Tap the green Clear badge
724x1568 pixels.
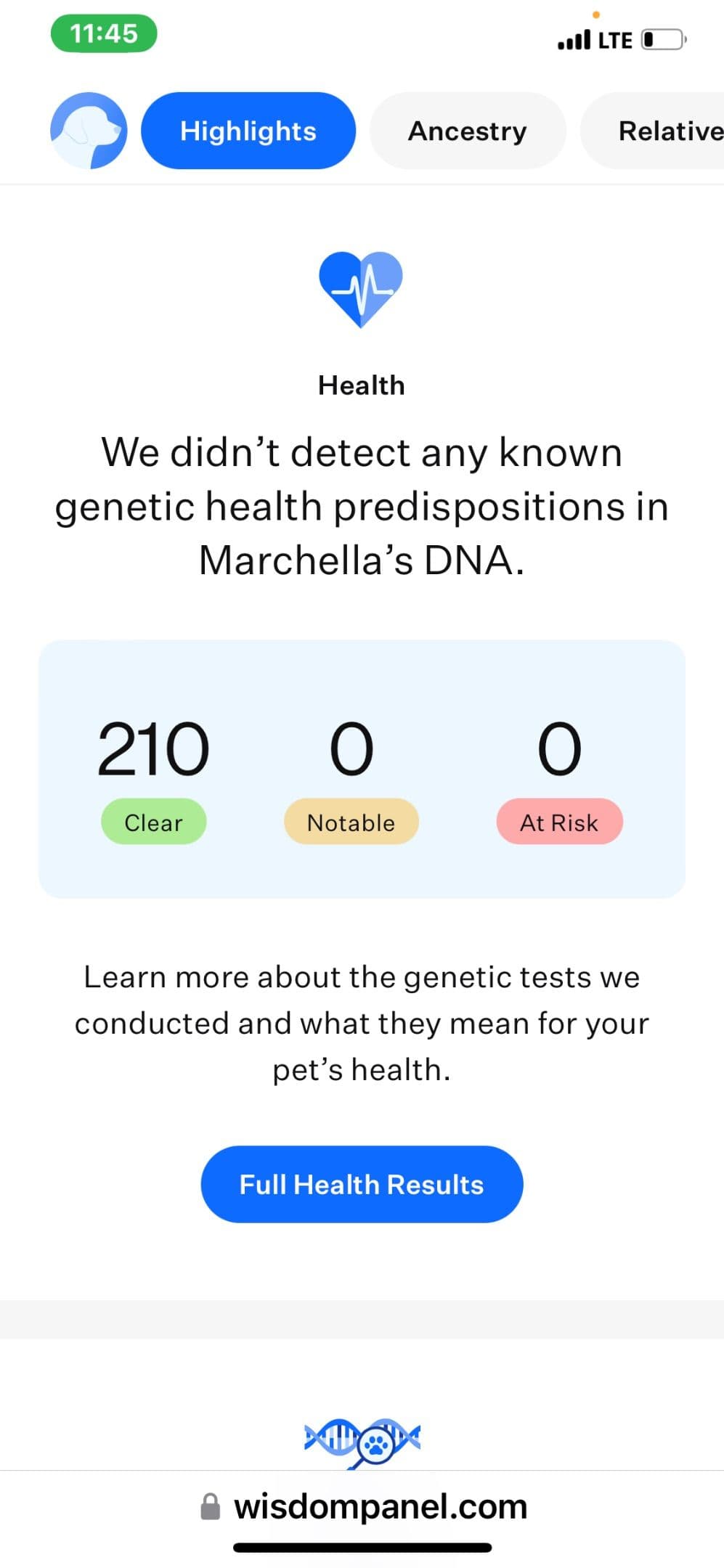point(153,822)
